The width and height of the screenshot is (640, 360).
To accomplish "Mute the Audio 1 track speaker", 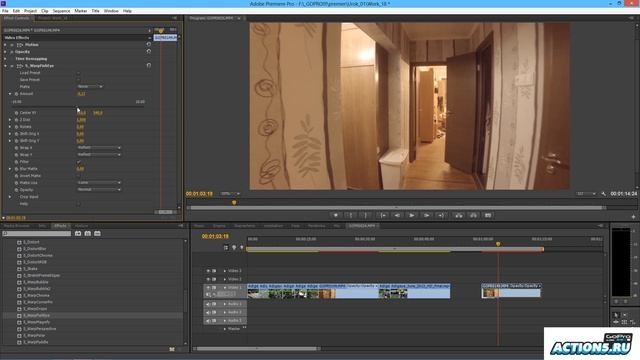I will point(208,304).
